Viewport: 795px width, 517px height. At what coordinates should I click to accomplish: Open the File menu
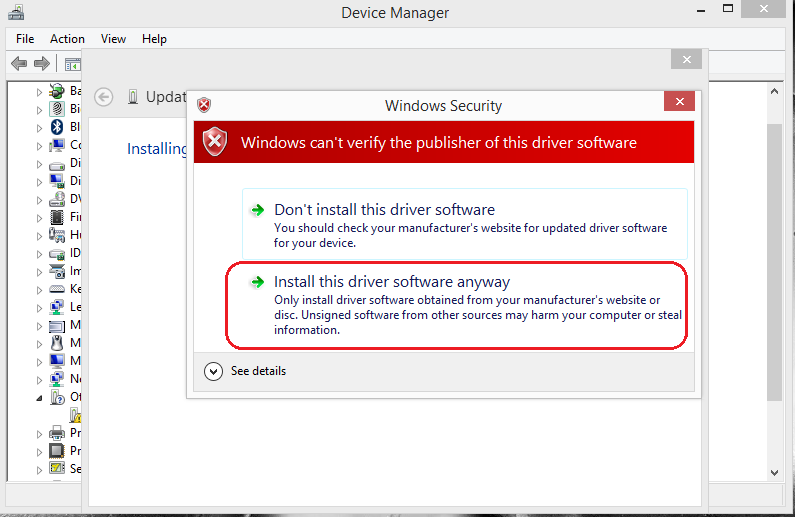pos(25,39)
